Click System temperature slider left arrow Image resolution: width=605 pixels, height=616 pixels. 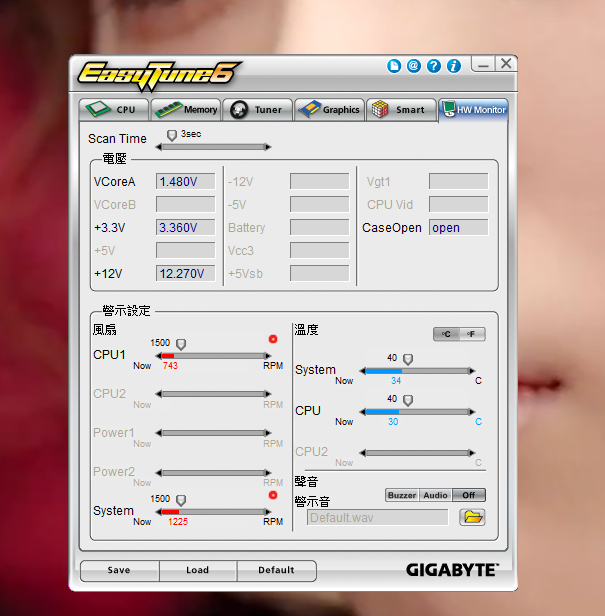(x=363, y=371)
